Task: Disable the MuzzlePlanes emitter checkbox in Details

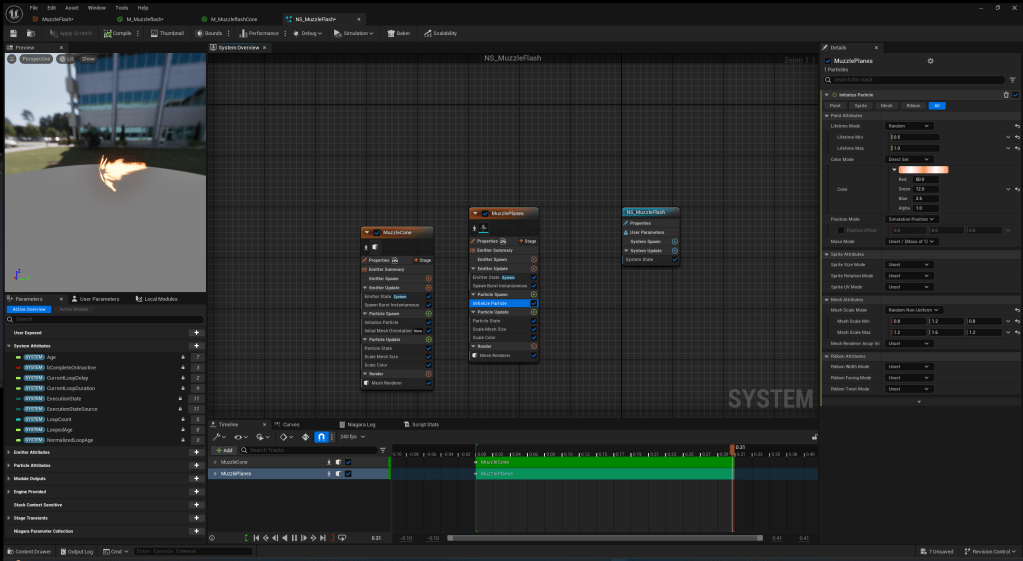Action: click(828, 61)
